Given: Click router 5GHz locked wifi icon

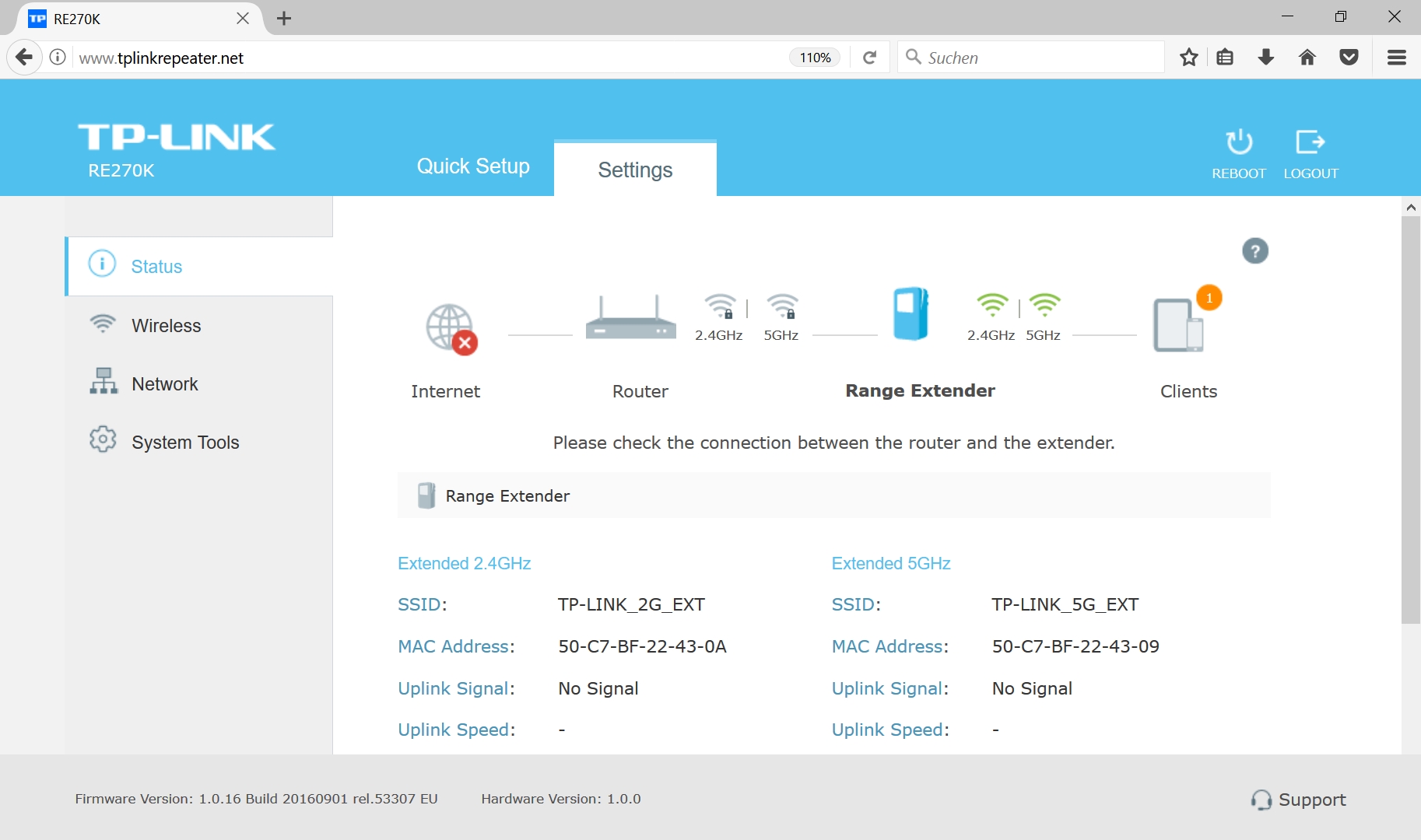Looking at the screenshot, I should [x=782, y=306].
